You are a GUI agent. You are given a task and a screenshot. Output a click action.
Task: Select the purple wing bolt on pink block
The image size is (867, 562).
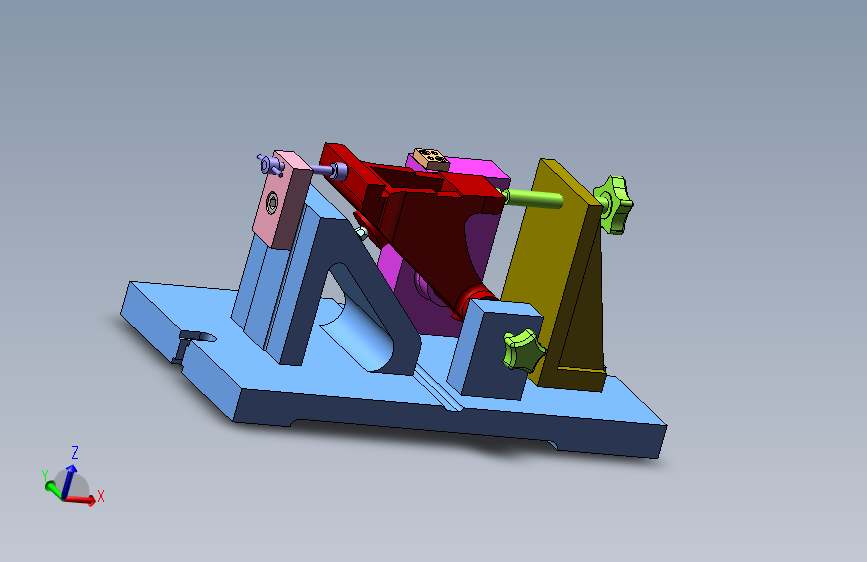[270, 165]
